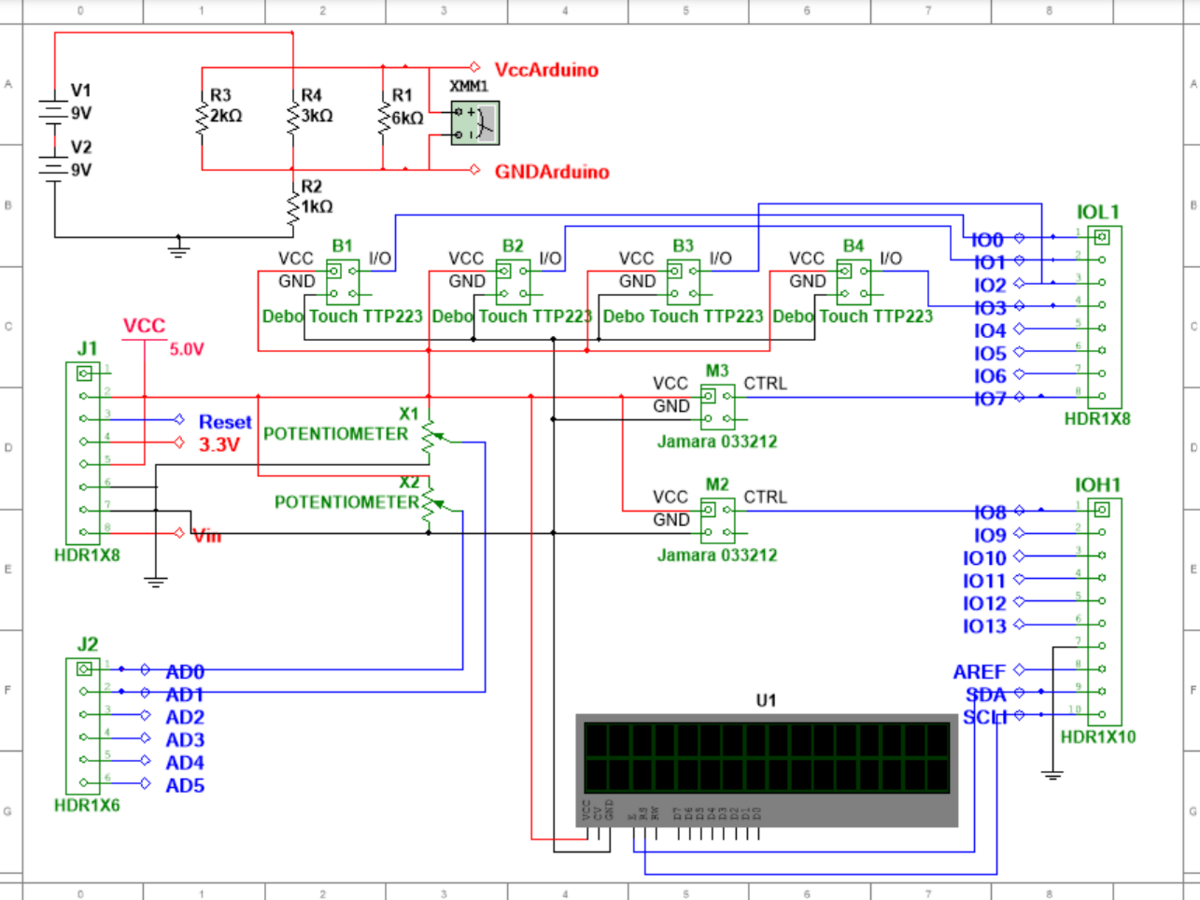Viewport: 1200px width, 900px height.
Task: Select the J1 HDR1X8 header
Action: click(x=84, y=453)
